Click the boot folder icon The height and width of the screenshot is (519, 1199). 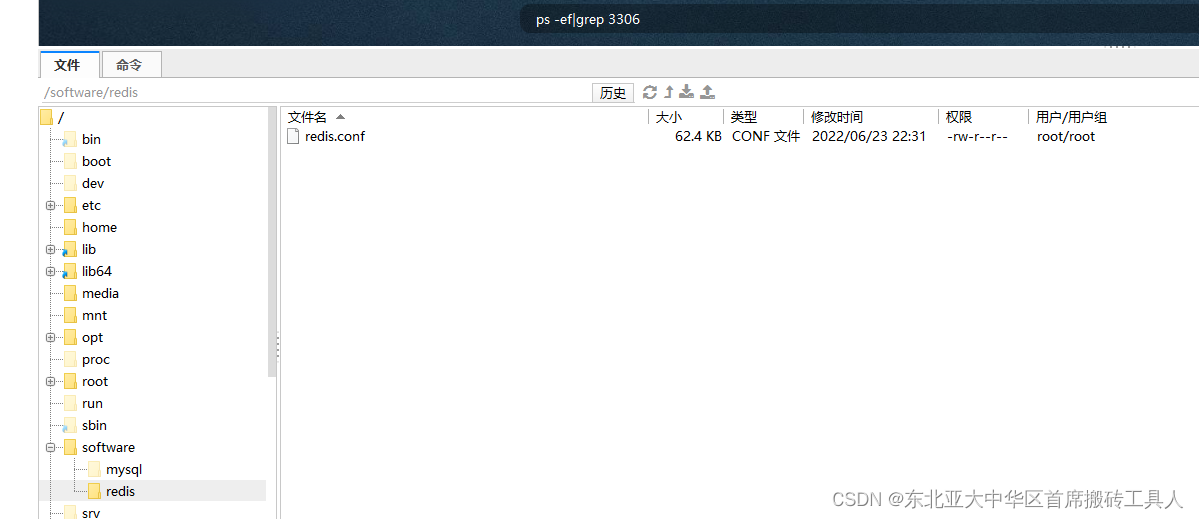click(x=70, y=161)
